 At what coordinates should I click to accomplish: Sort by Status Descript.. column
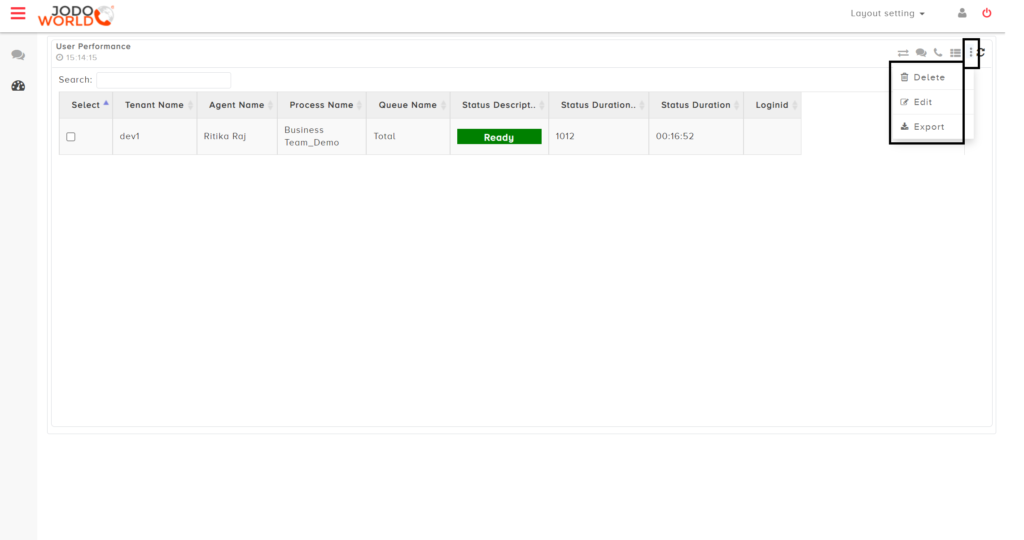(500, 105)
